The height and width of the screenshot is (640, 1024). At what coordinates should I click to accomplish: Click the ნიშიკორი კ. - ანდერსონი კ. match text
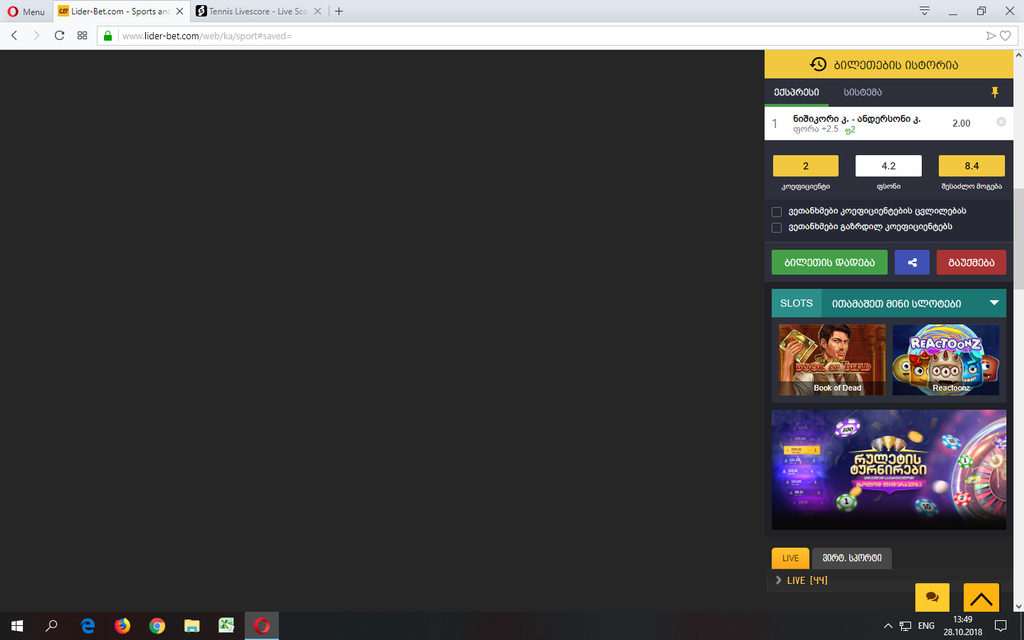click(x=857, y=119)
